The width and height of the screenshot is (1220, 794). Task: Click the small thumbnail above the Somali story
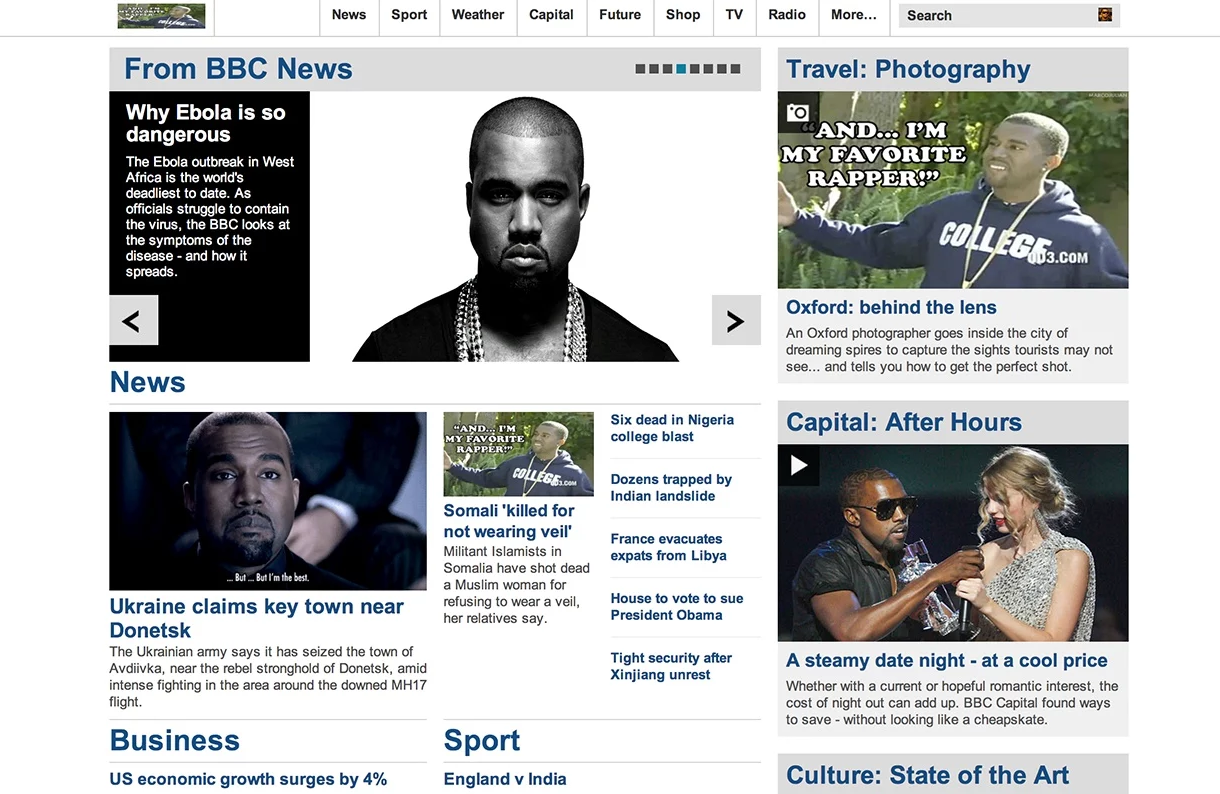coord(518,454)
